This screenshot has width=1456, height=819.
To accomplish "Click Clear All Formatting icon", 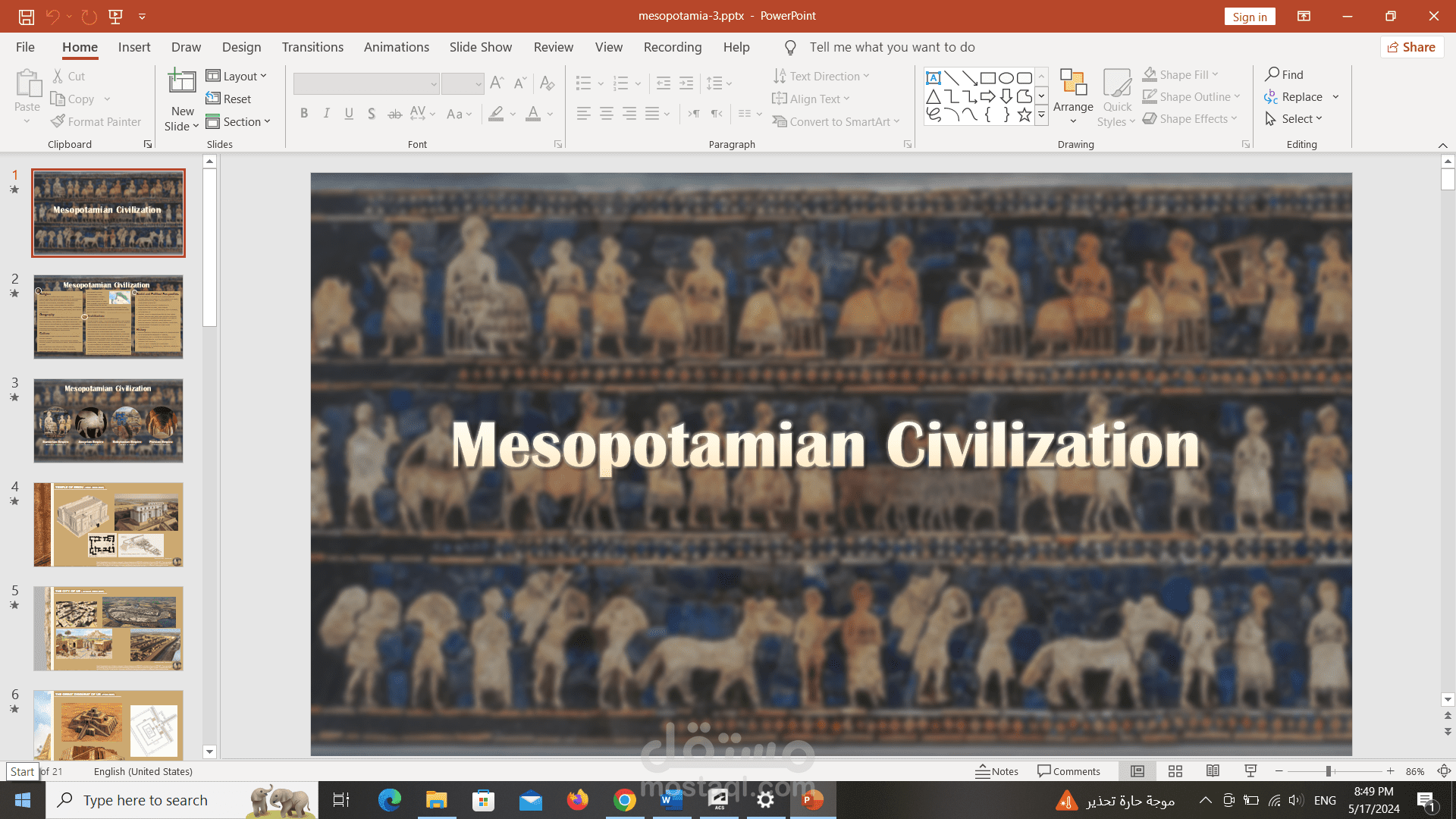I will tap(547, 83).
